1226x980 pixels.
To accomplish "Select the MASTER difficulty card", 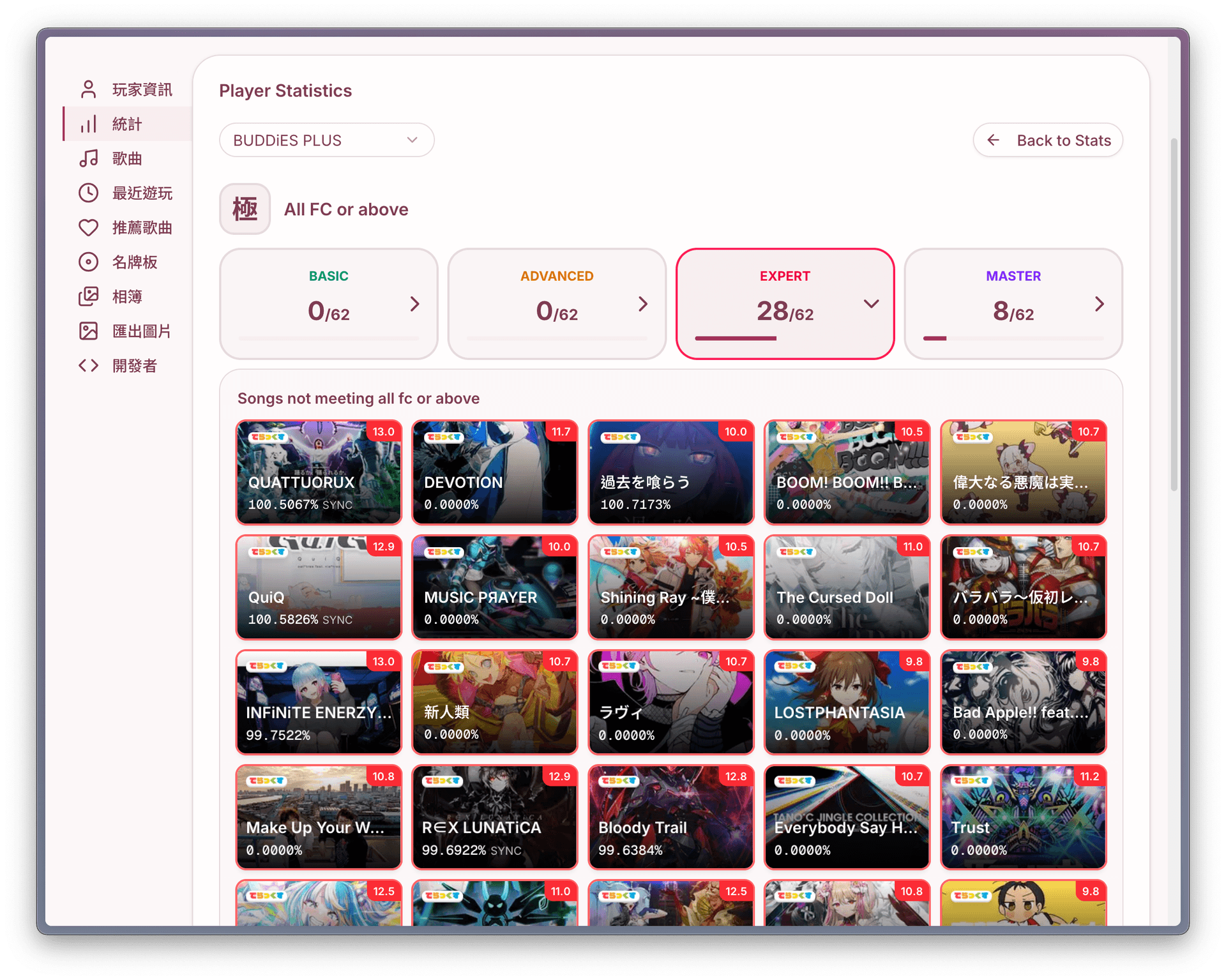I will [x=1013, y=304].
